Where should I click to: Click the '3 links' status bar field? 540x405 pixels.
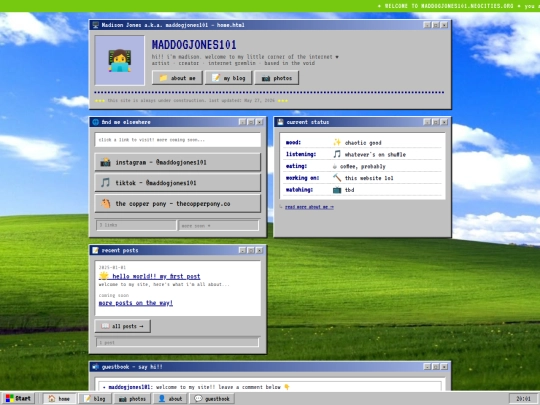click(x=136, y=225)
